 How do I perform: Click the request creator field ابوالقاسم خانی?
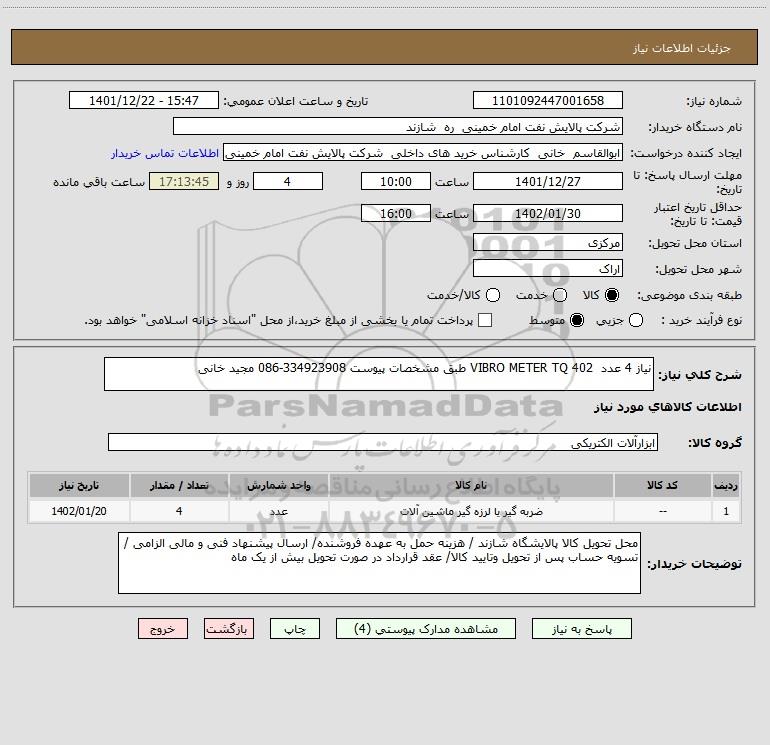(423, 153)
